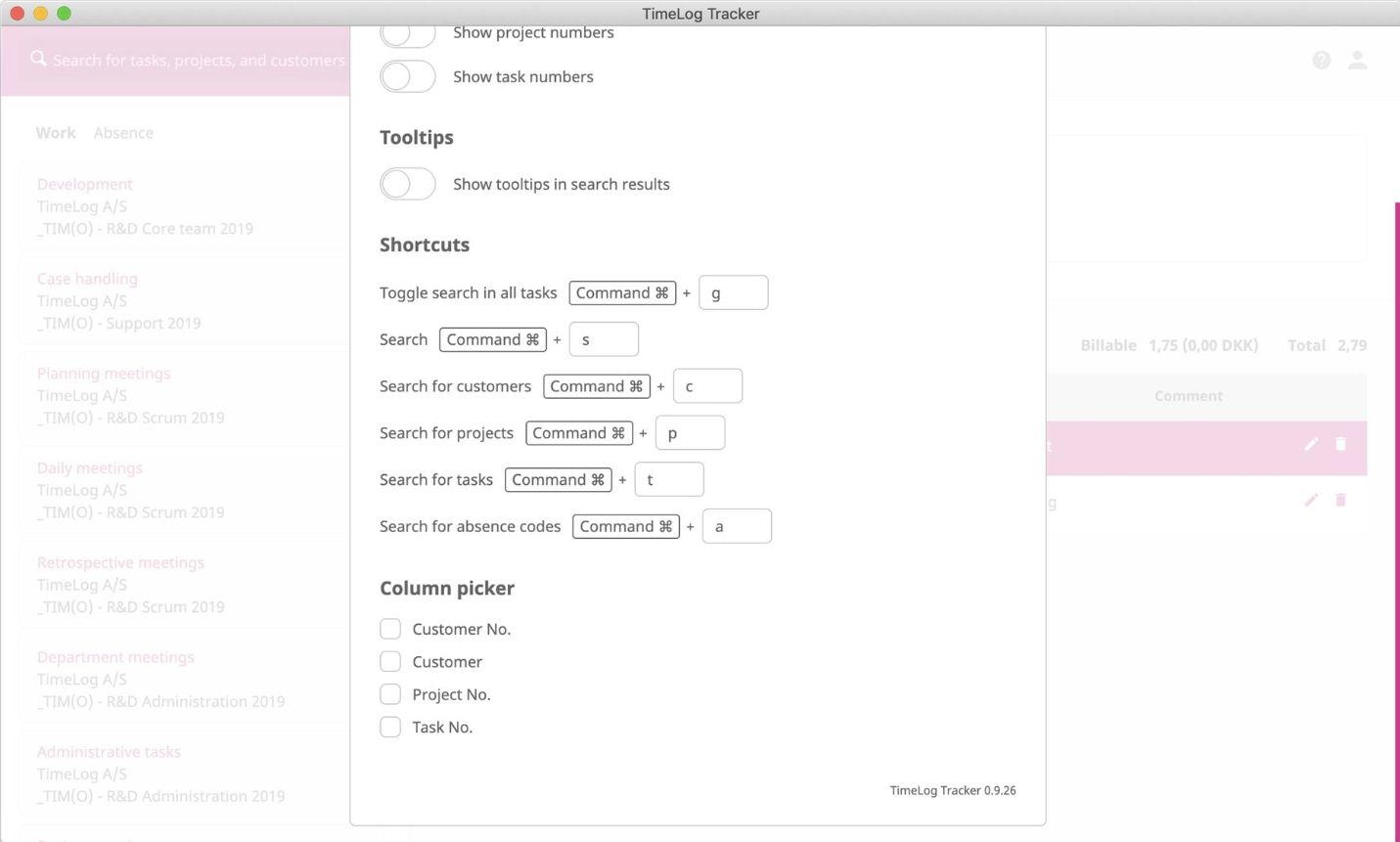Delete the highlighted pink entry with trash icon
The height and width of the screenshot is (842, 1400).
pos(1340,445)
